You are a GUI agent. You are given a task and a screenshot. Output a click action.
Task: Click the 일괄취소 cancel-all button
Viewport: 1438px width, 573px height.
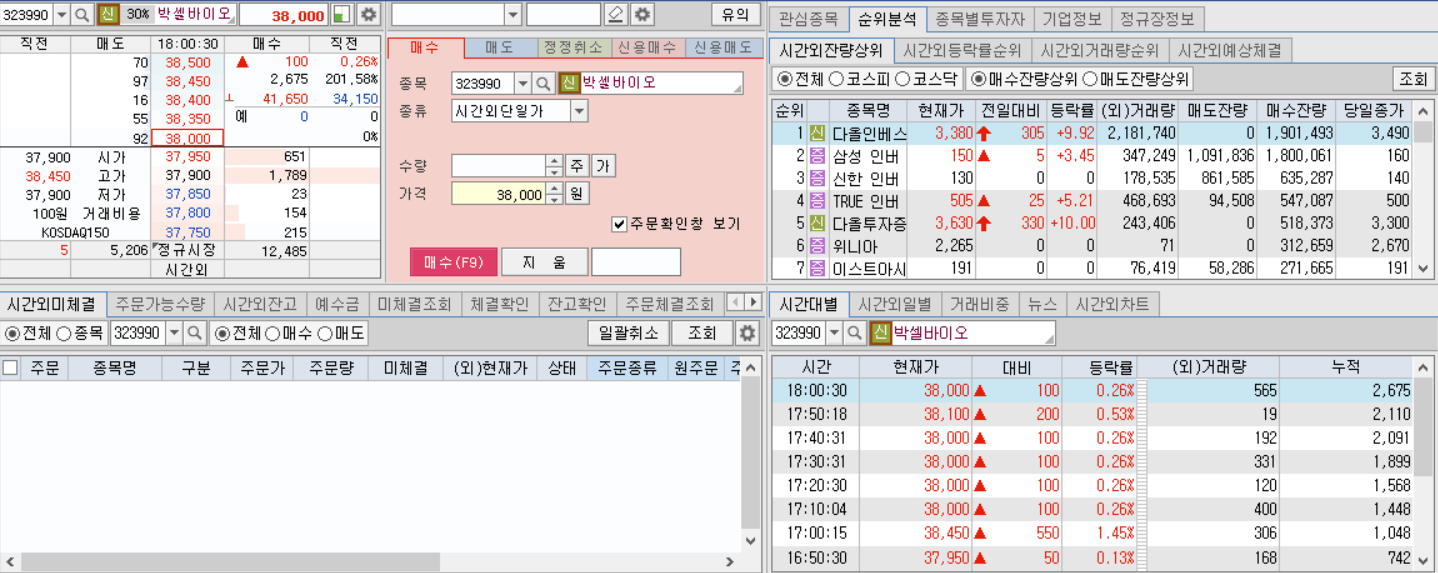(x=628, y=333)
